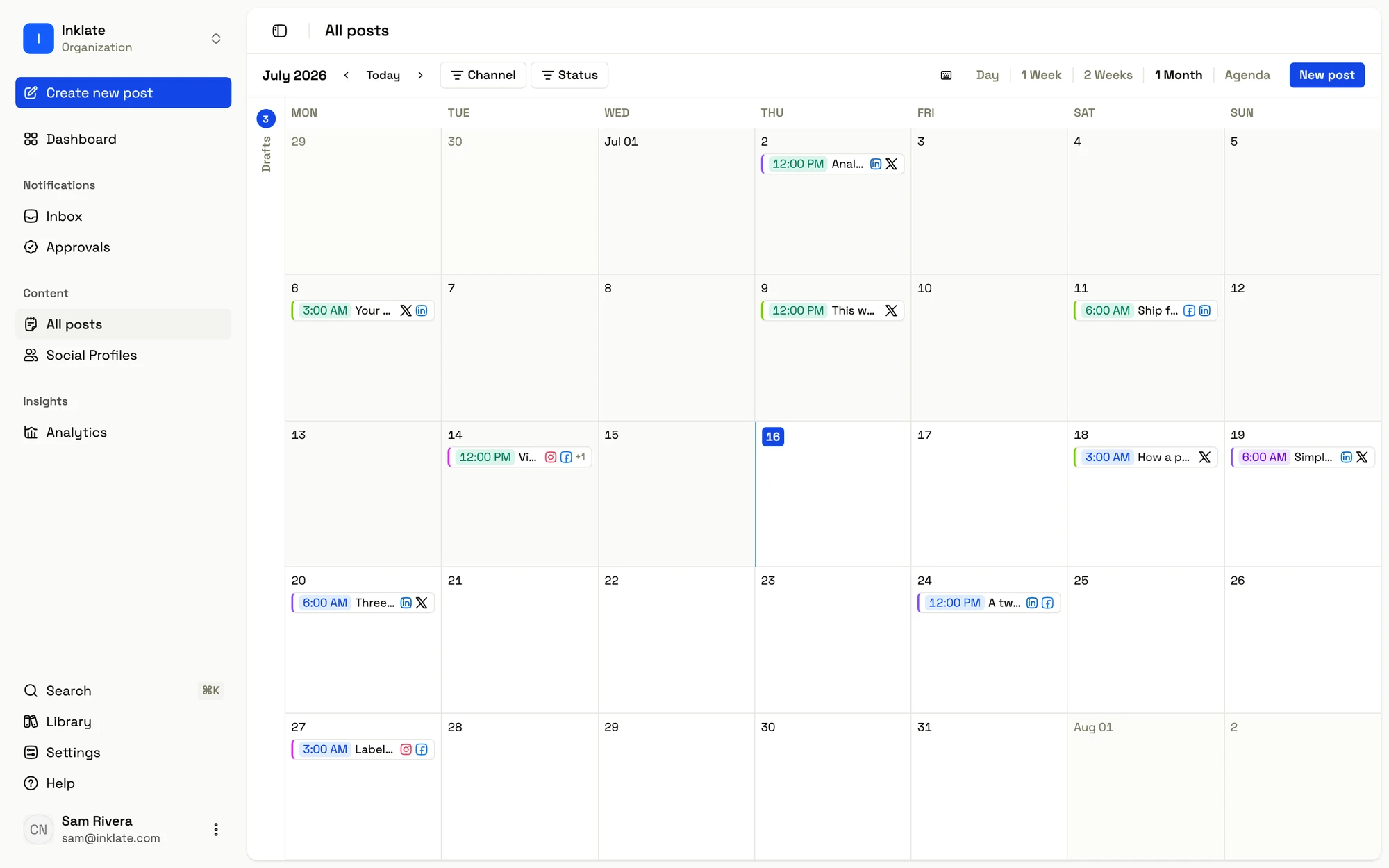The image size is (1389, 868).
Task: Click LinkedIn icon on July 2 post
Action: click(x=876, y=164)
